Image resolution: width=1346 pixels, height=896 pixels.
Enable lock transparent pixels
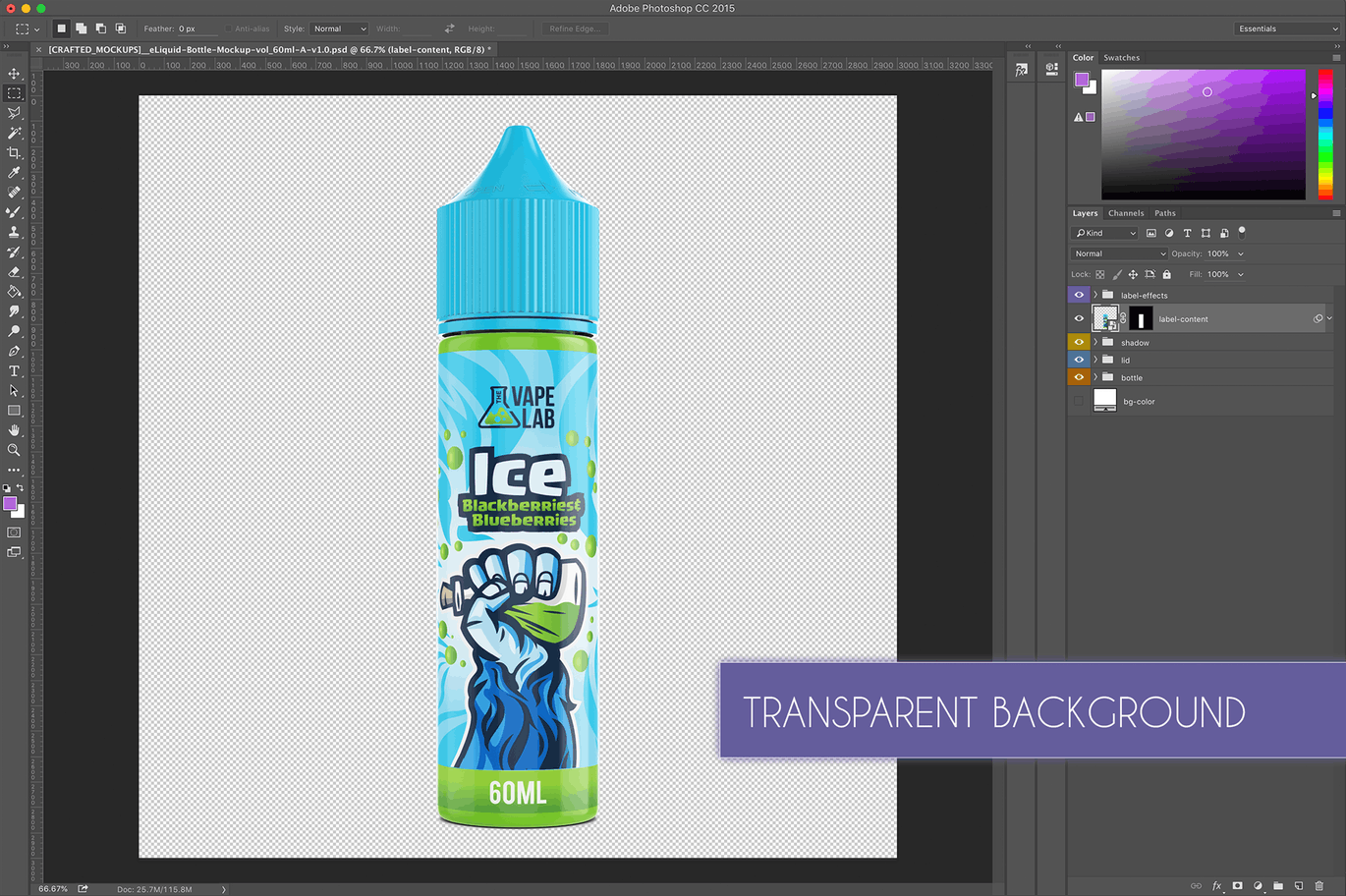click(1099, 273)
